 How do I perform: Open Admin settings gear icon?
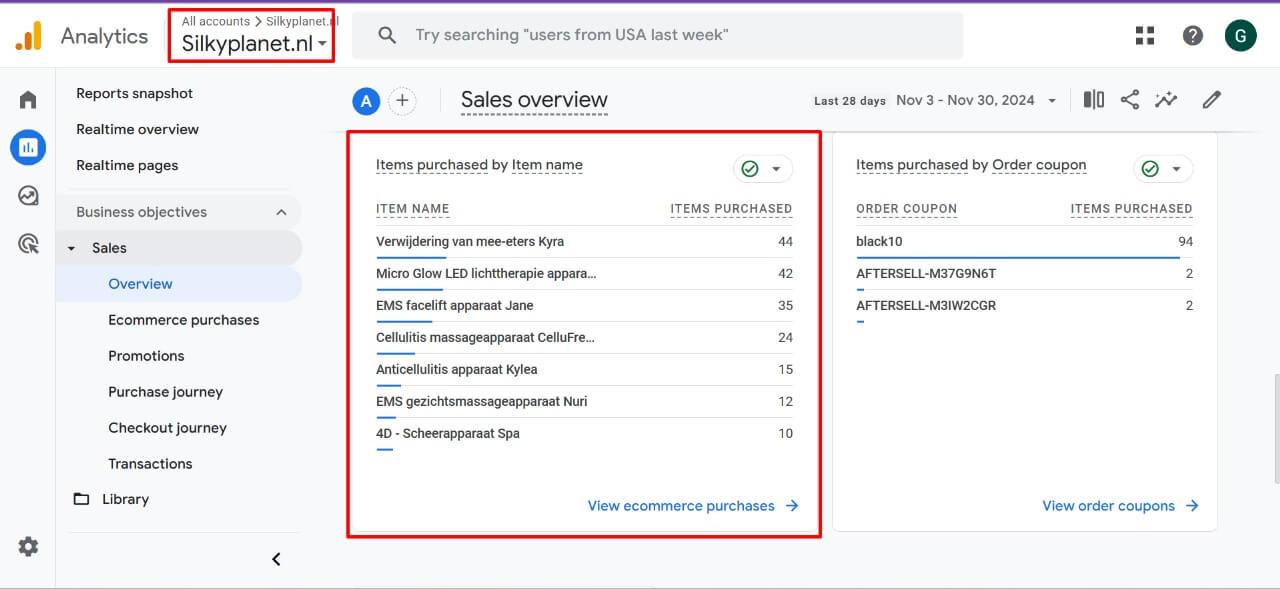pyautogui.click(x=28, y=546)
